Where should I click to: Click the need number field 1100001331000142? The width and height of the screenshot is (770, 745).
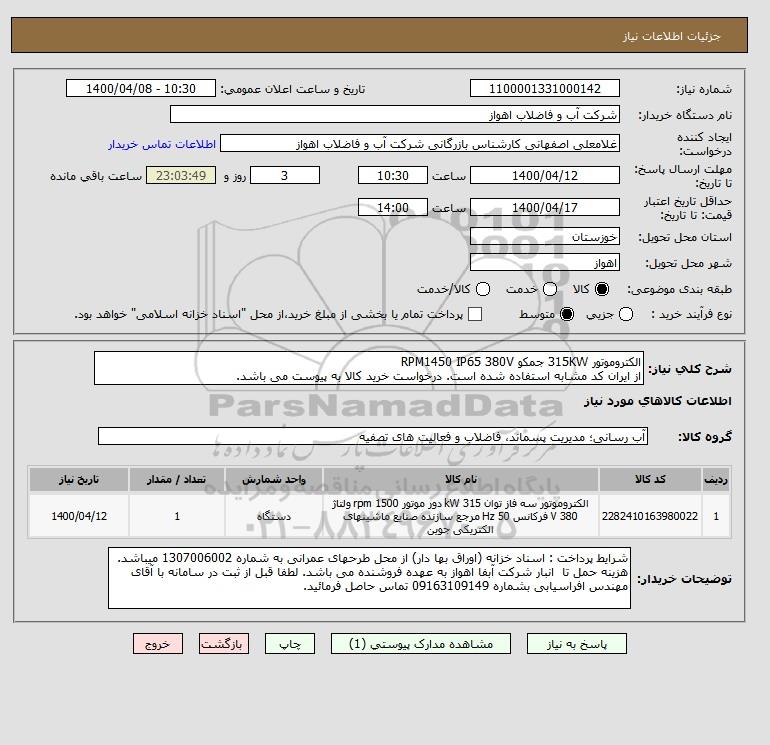545,88
